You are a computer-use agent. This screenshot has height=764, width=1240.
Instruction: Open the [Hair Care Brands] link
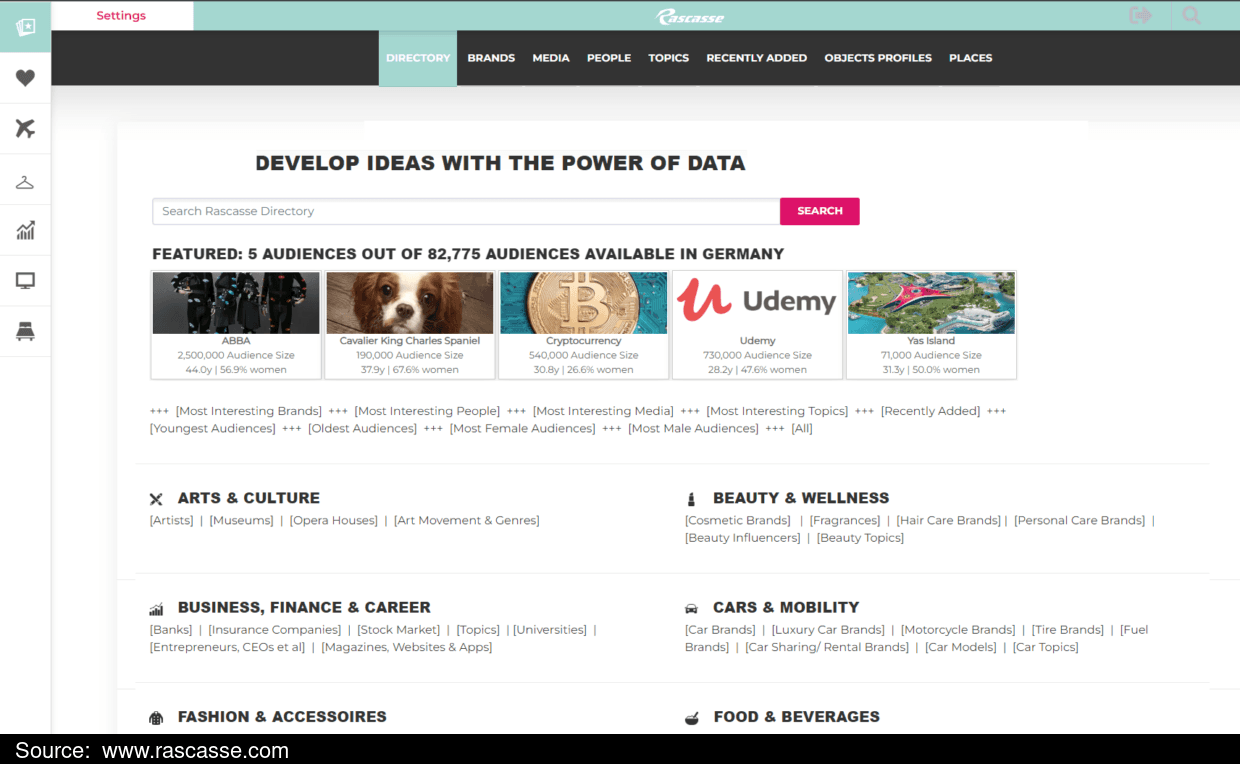[x=949, y=520]
